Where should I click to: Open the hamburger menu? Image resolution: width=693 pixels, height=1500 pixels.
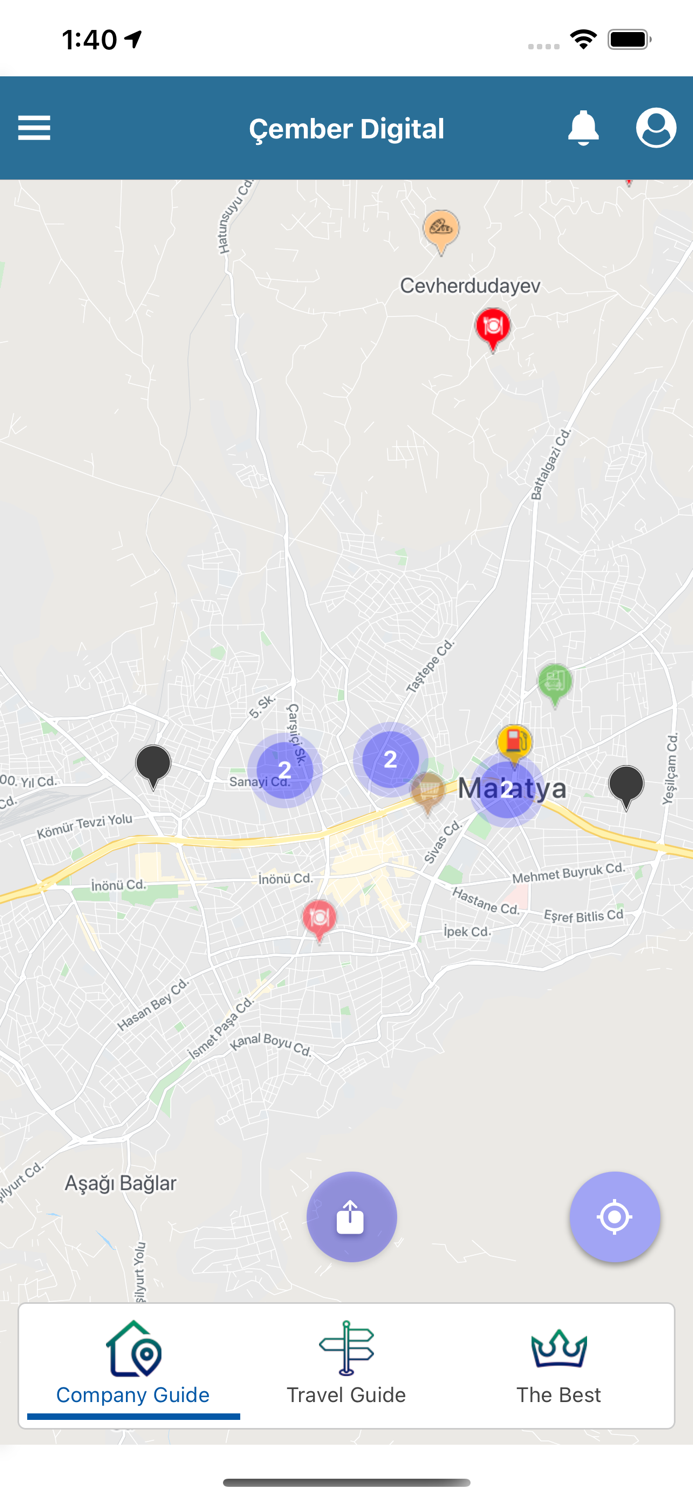34,128
